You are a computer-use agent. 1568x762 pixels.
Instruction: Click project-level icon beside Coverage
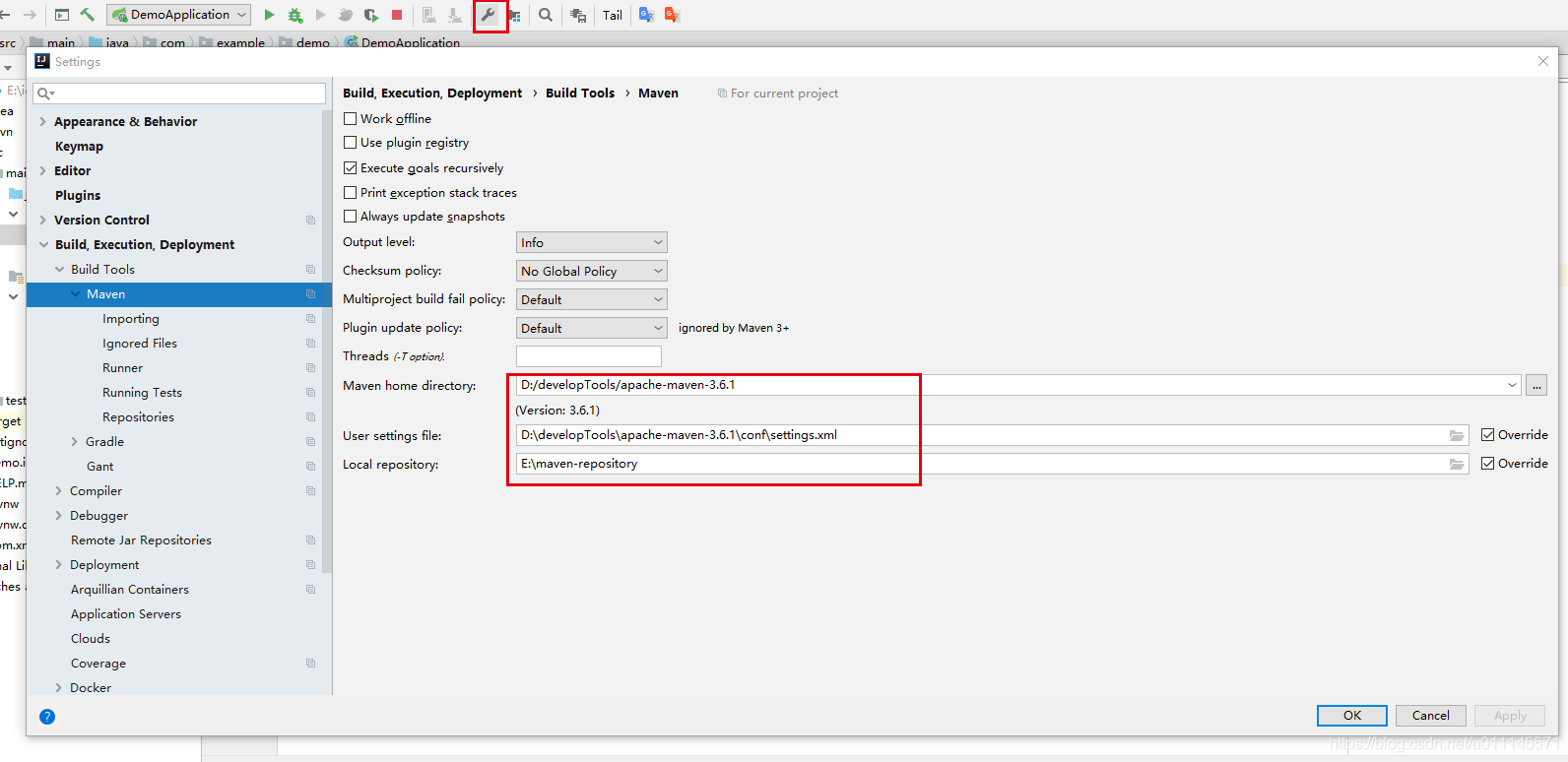310,664
